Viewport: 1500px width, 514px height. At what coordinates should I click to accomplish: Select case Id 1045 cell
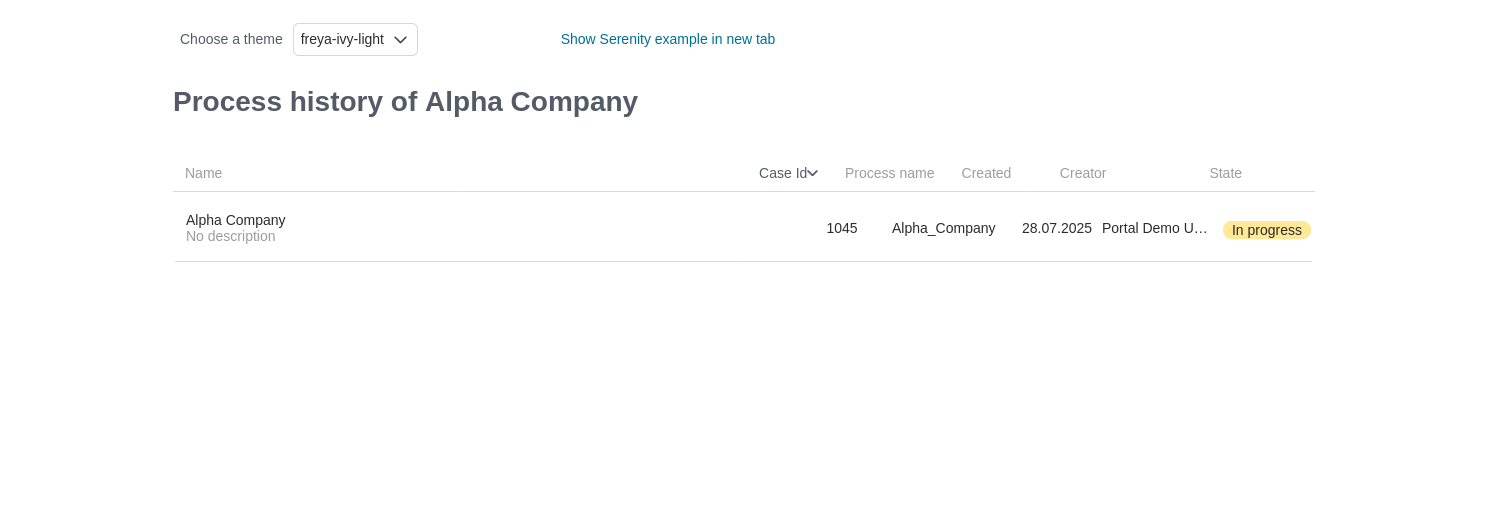coord(841,228)
